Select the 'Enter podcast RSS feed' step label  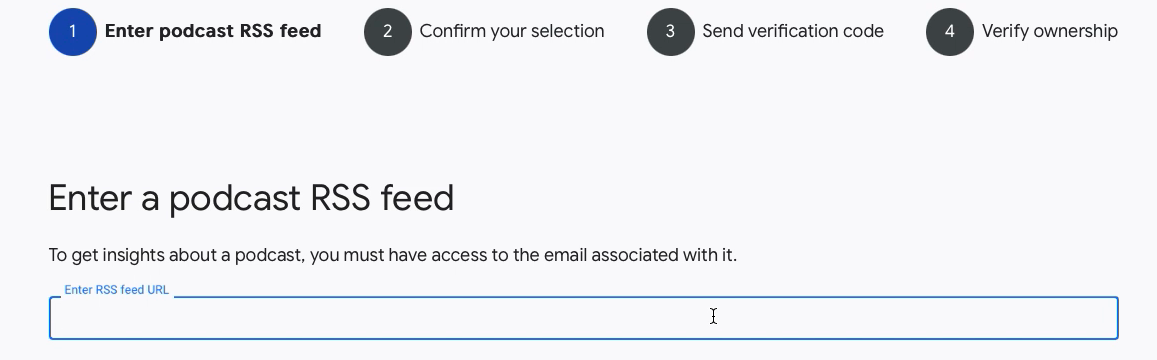213,31
